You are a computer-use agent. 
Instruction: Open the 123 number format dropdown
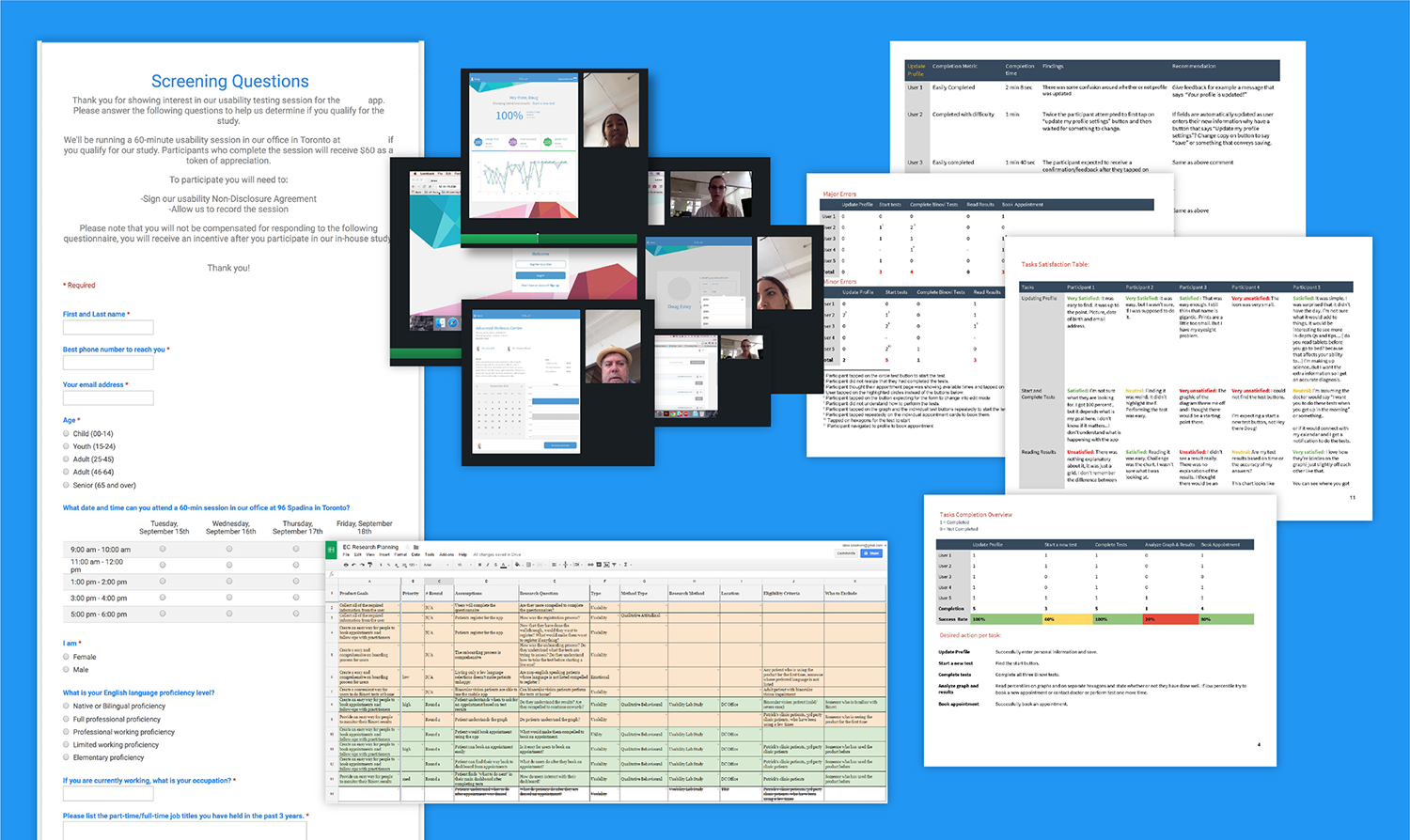coord(414,565)
